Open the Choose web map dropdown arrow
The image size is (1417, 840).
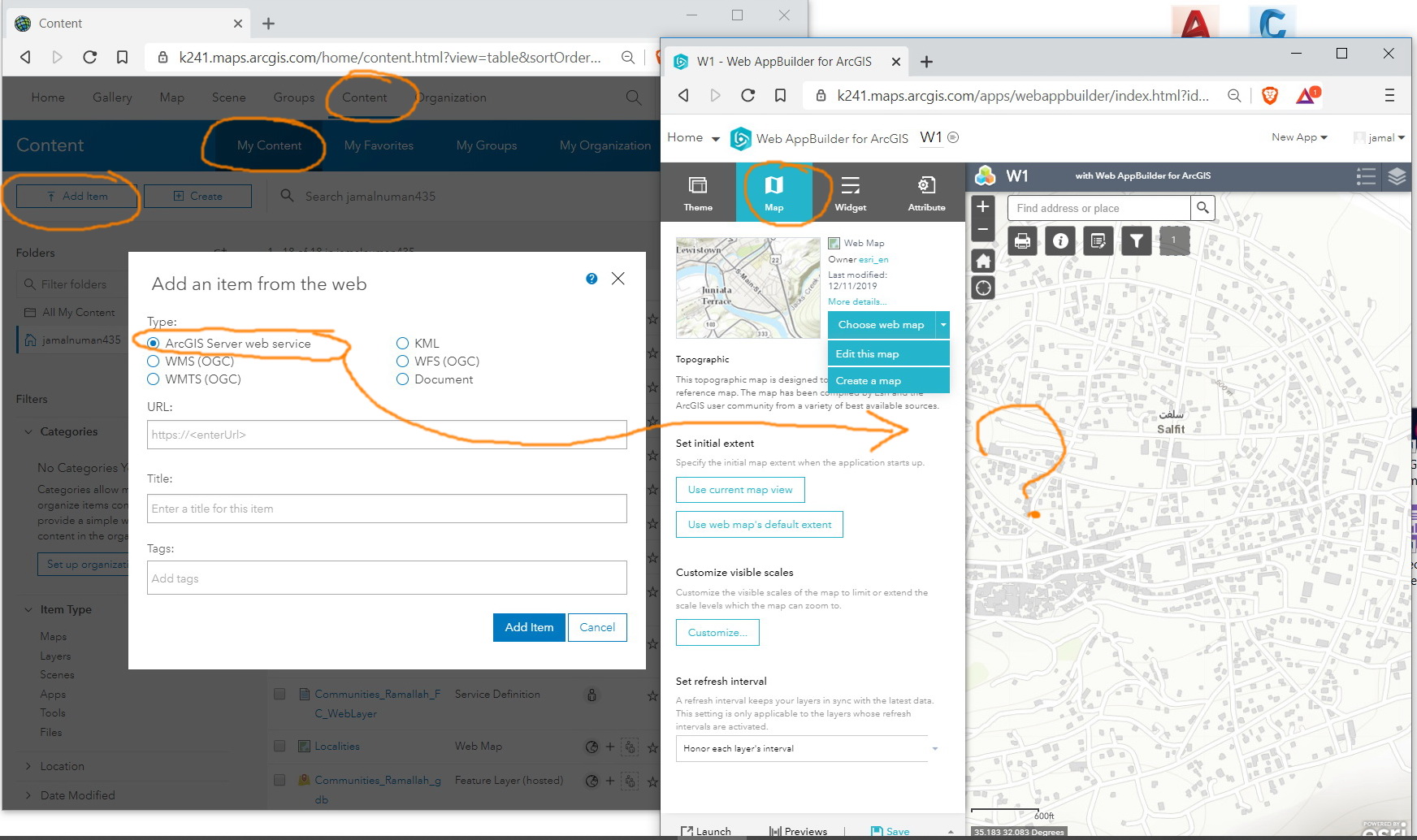pos(942,325)
